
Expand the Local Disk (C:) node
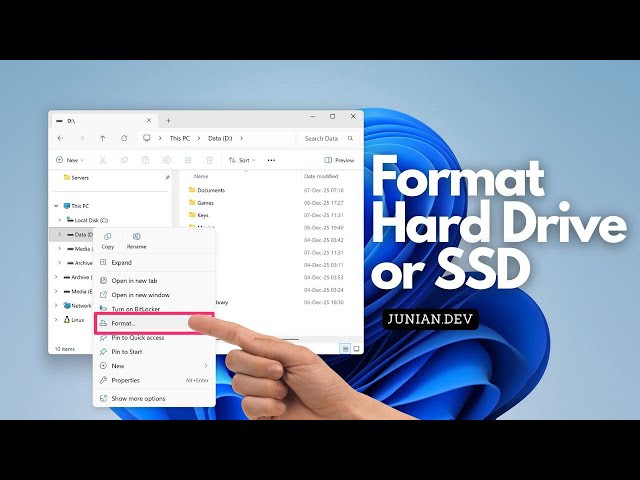[x=60, y=220]
